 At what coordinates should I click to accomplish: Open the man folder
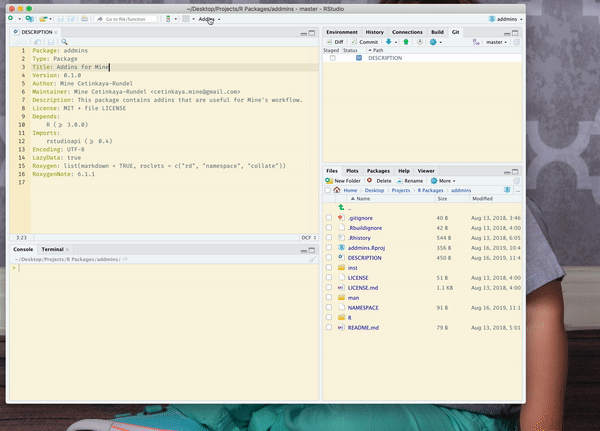pyautogui.click(x=353, y=297)
